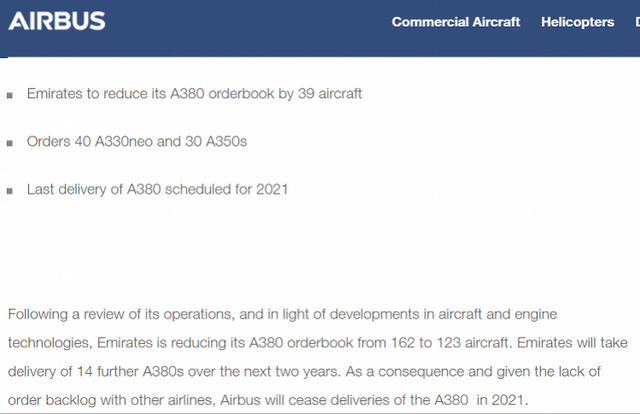Click the bullet marker before 'Orders 40 A330neo'
The width and height of the screenshot is (640, 414).
10,143
